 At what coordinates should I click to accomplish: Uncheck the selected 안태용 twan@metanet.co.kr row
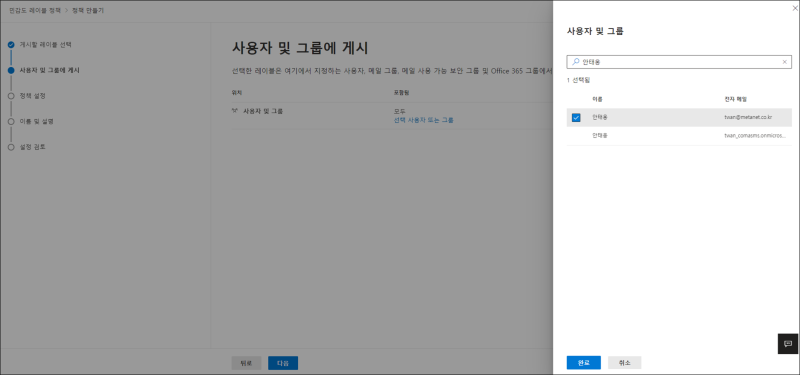click(576, 117)
